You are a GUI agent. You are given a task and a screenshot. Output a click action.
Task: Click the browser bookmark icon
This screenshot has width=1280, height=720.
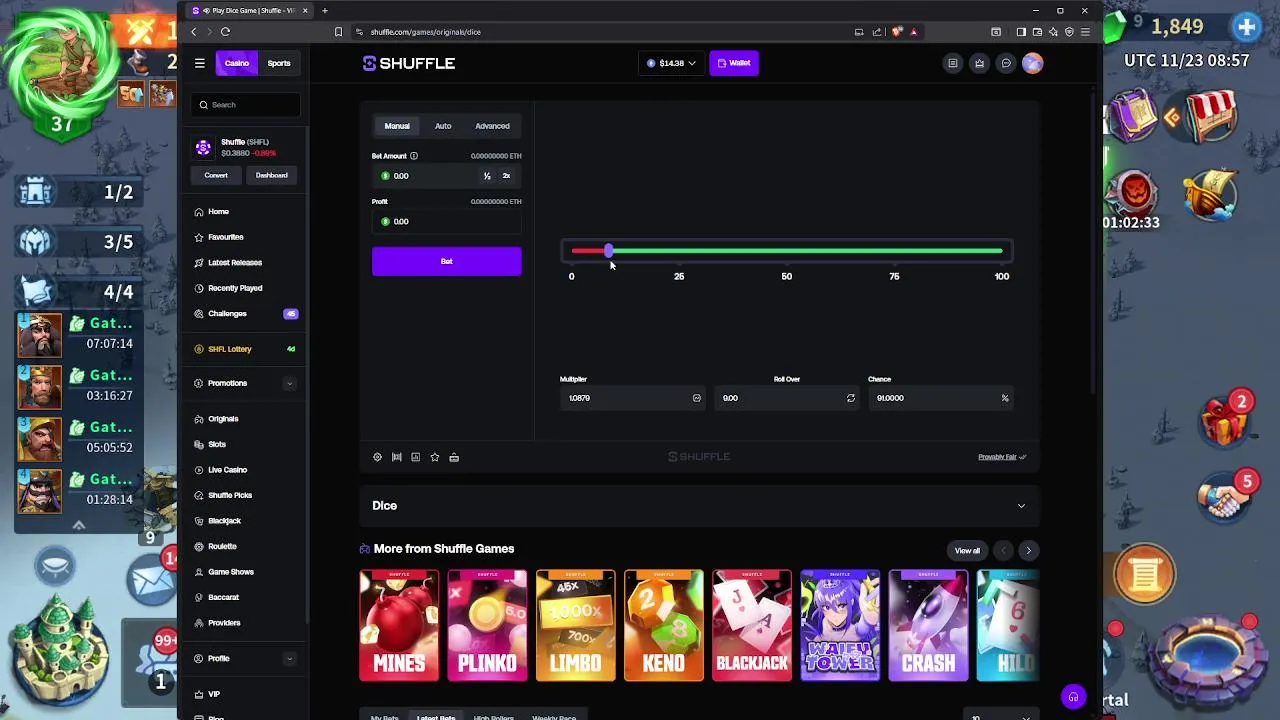pos(338,32)
